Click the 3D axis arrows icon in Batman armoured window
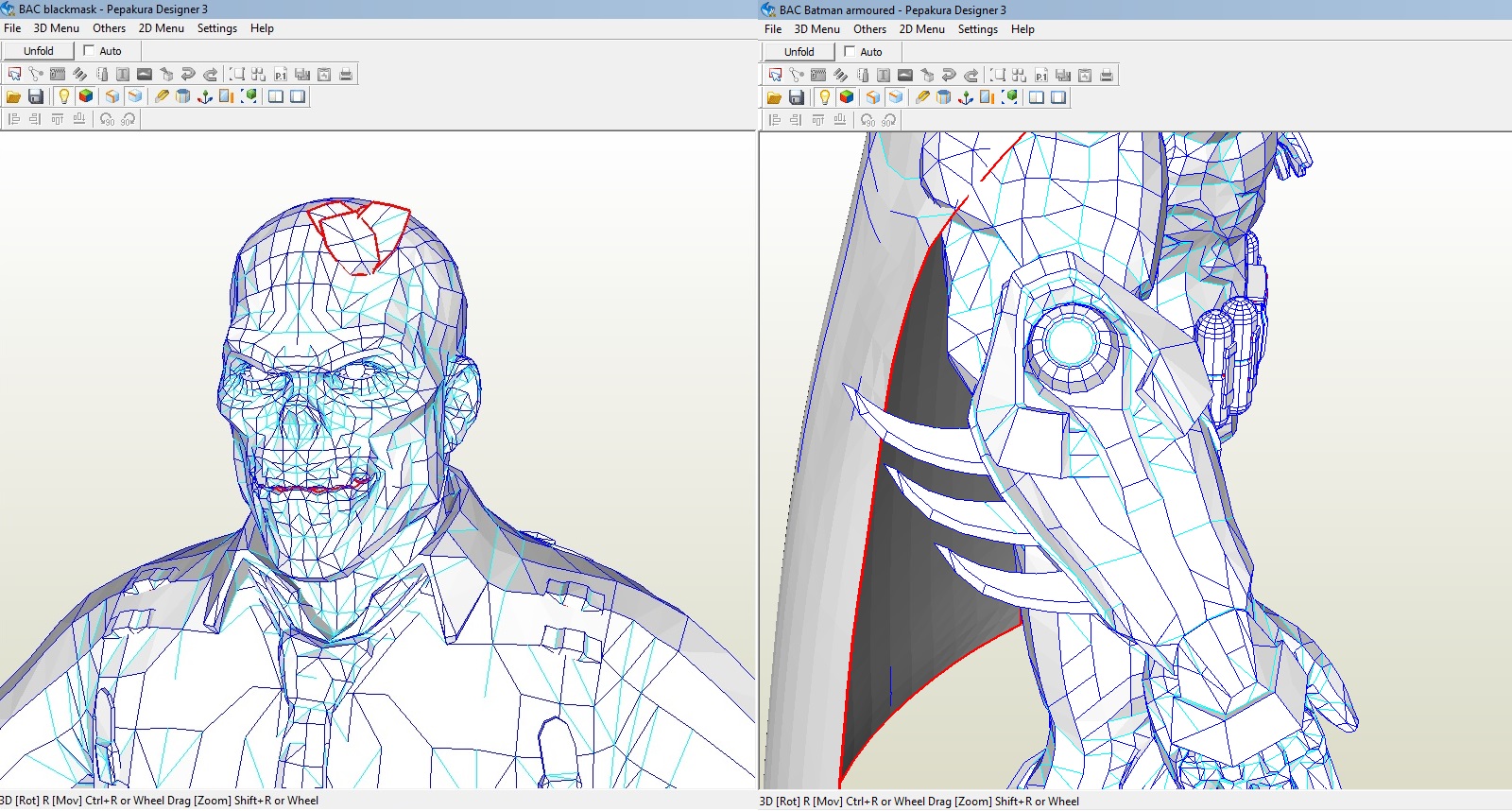 966,97
